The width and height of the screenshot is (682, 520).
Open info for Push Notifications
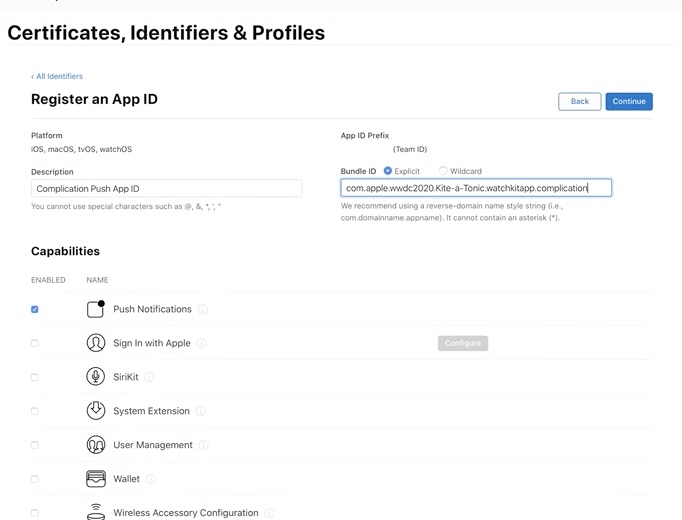(x=203, y=309)
